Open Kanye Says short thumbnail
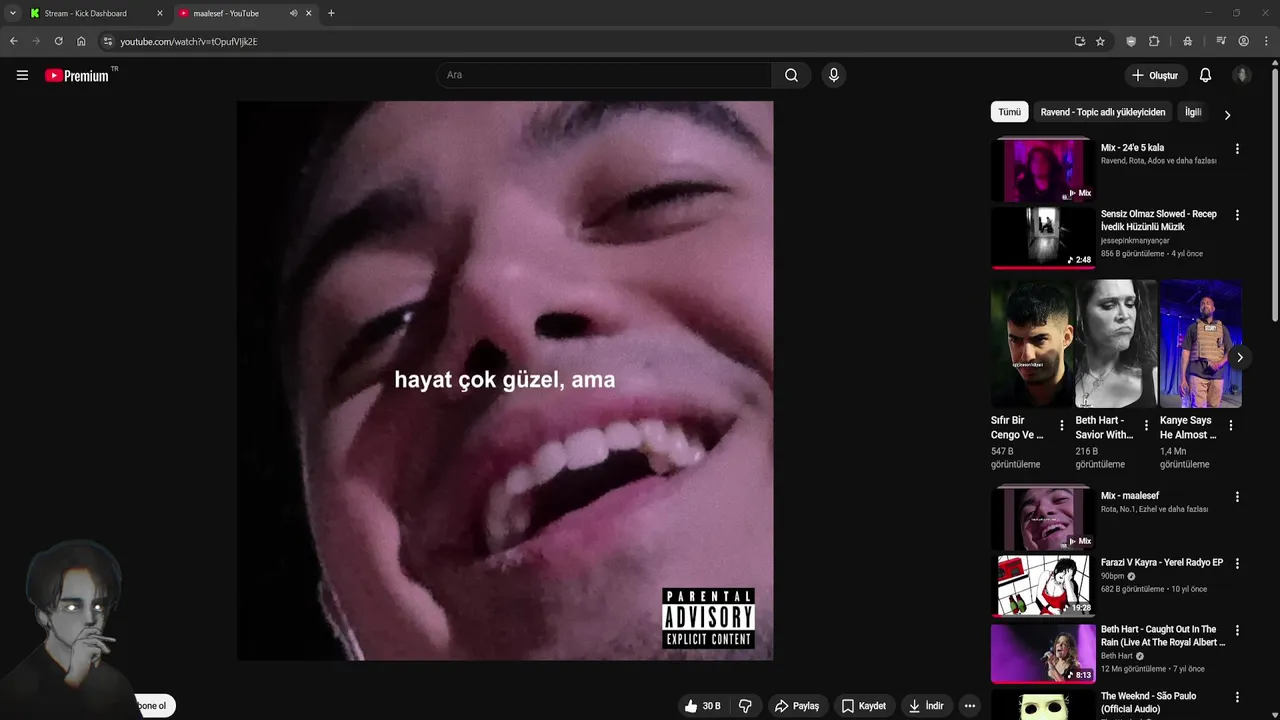Image resolution: width=1280 pixels, height=720 pixels. 1200,344
